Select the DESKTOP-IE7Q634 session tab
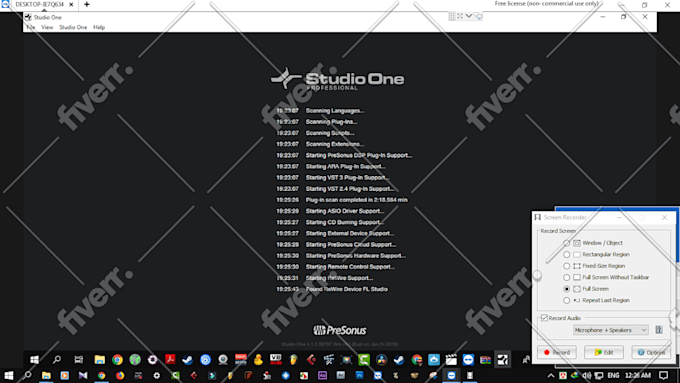Viewport: 680px width, 383px height. tap(39, 4)
